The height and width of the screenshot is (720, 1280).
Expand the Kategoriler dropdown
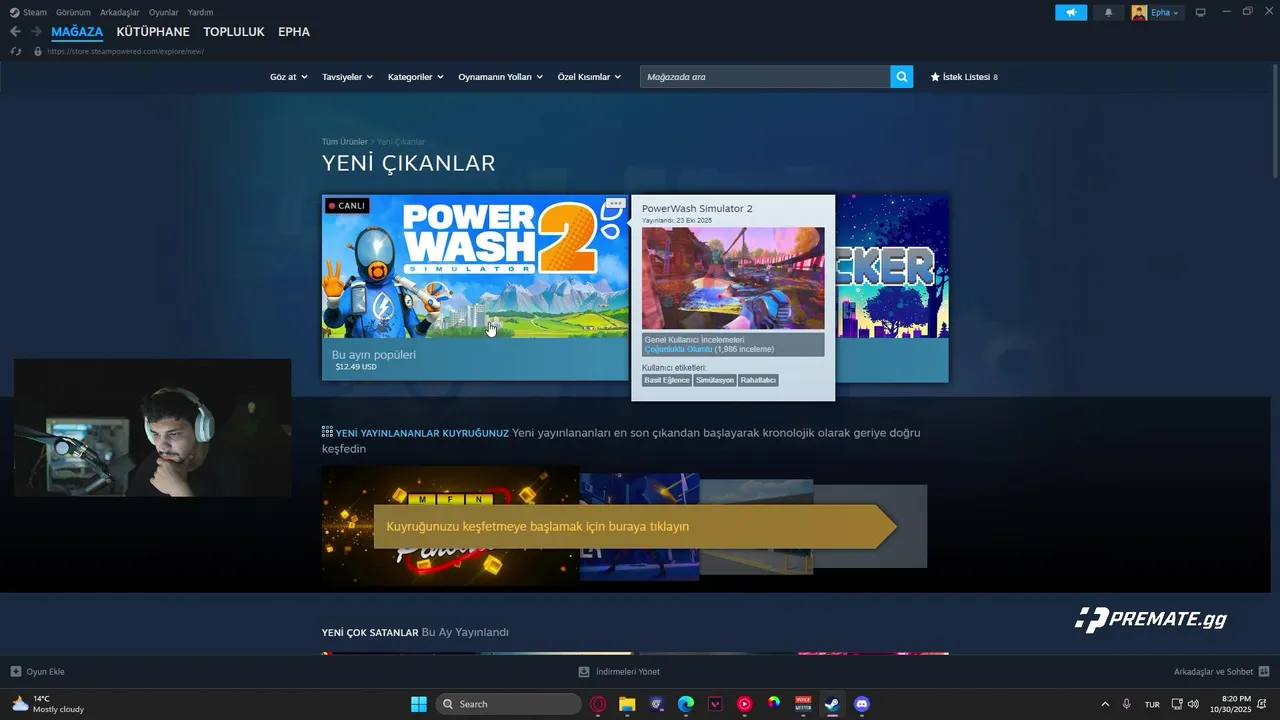point(415,77)
